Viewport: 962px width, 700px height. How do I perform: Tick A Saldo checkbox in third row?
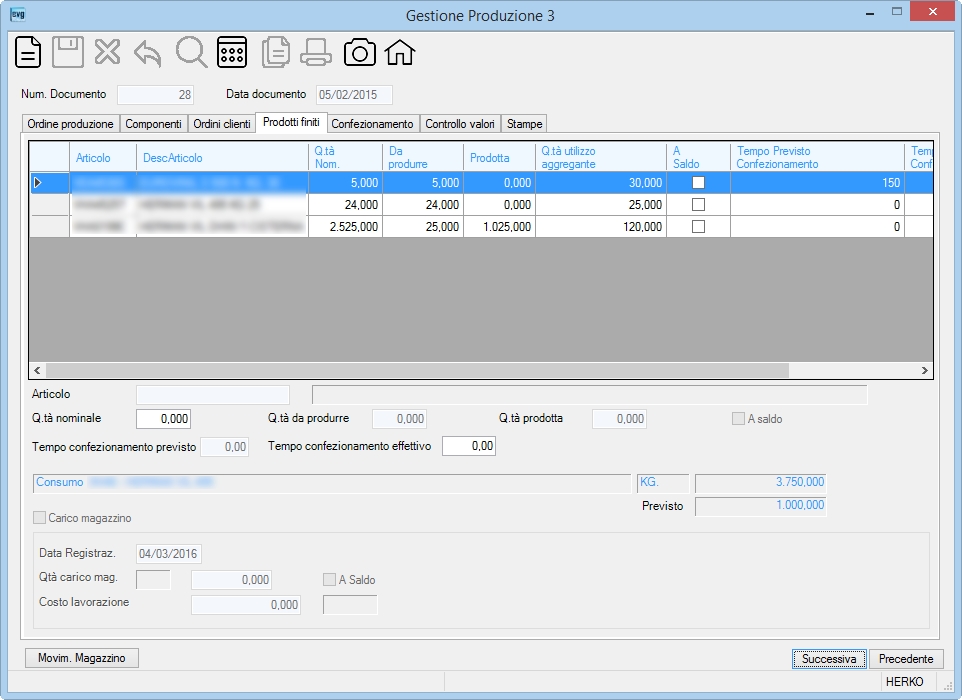(698, 227)
